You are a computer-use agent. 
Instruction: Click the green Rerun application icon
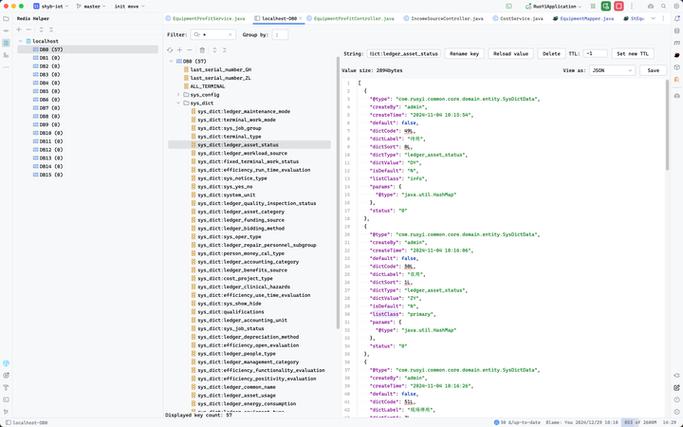[x=605, y=6]
